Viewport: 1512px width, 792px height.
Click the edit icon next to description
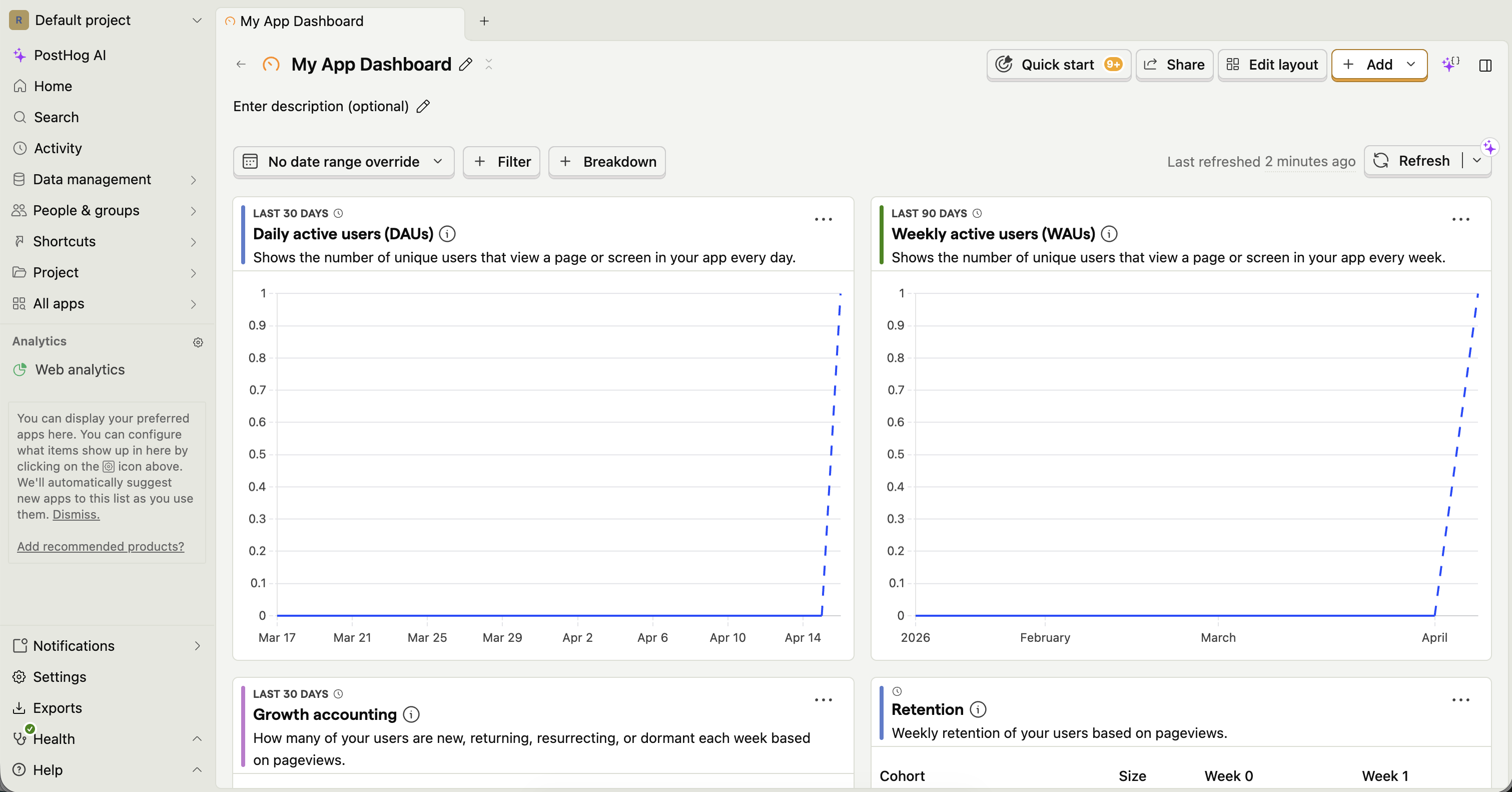pos(423,106)
